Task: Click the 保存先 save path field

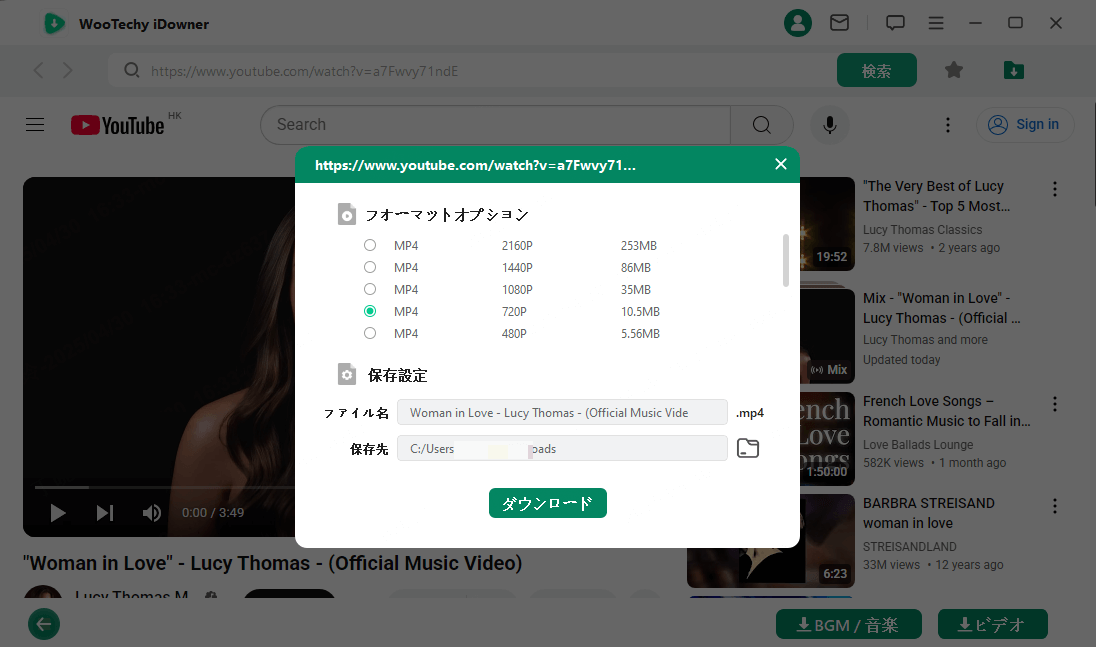Action: pos(562,449)
